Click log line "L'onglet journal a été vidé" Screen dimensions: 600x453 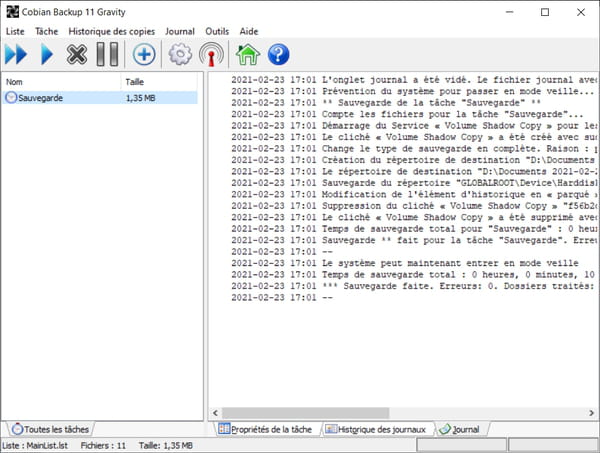tap(414, 80)
